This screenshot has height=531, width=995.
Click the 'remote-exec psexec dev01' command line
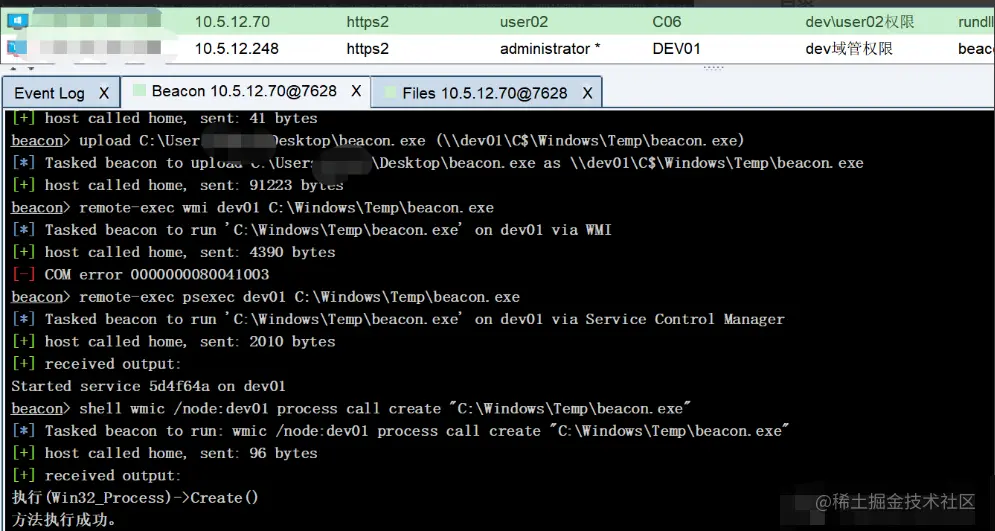click(265, 297)
